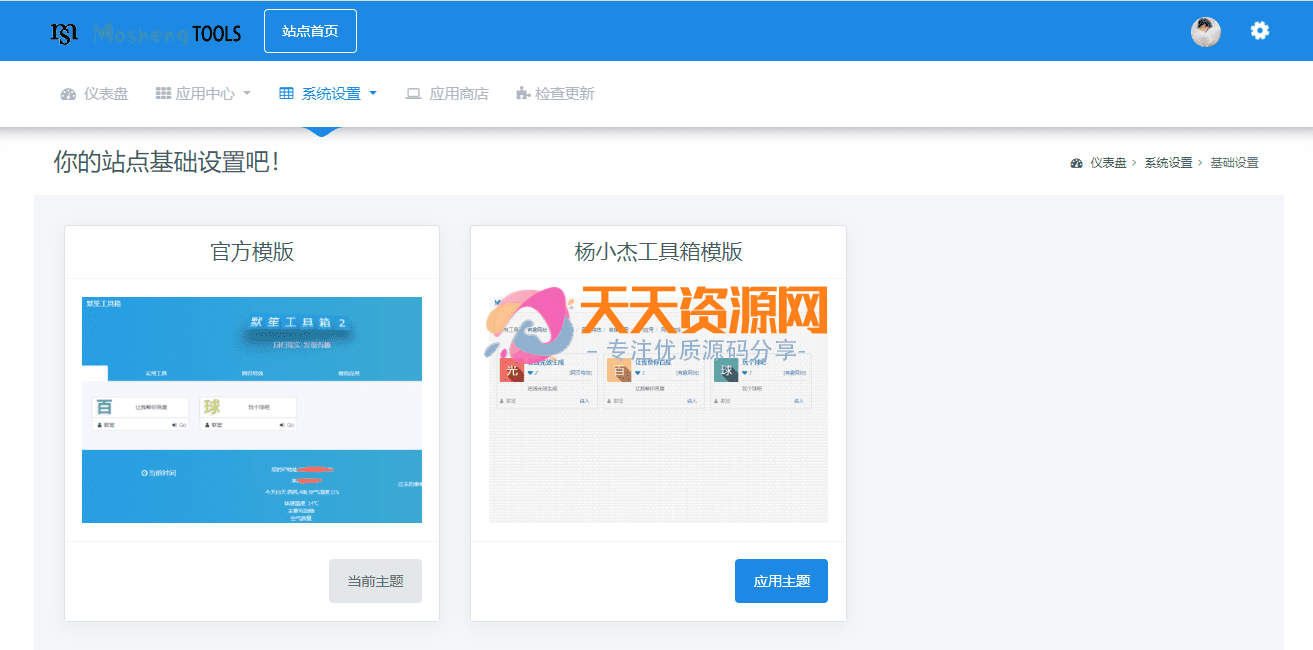Go to 站点首页
The height and width of the screenshot is (650, 1313).
(x=310, y=31)
